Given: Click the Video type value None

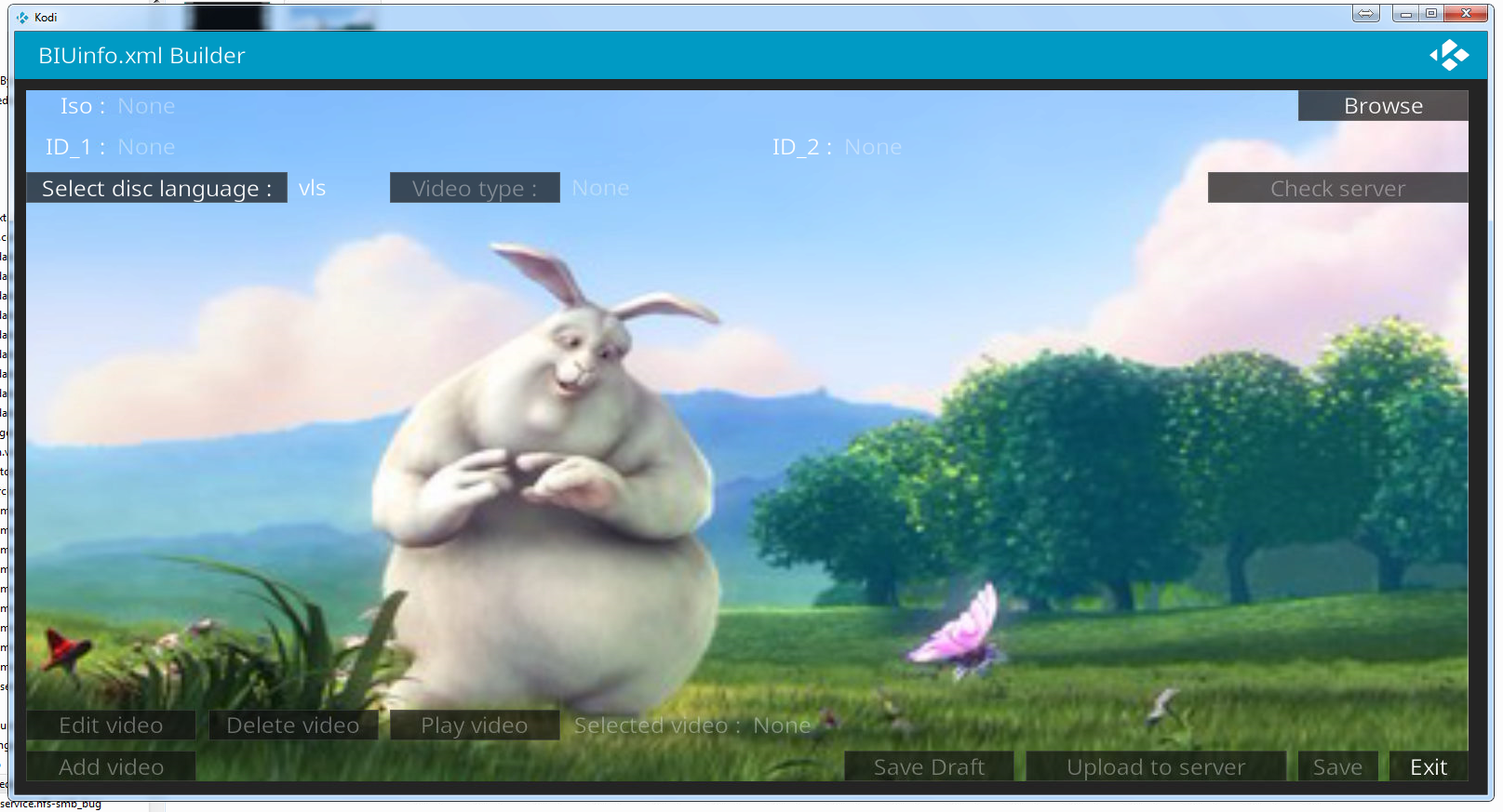Looking at the screenshot, I should coord(600,188).
